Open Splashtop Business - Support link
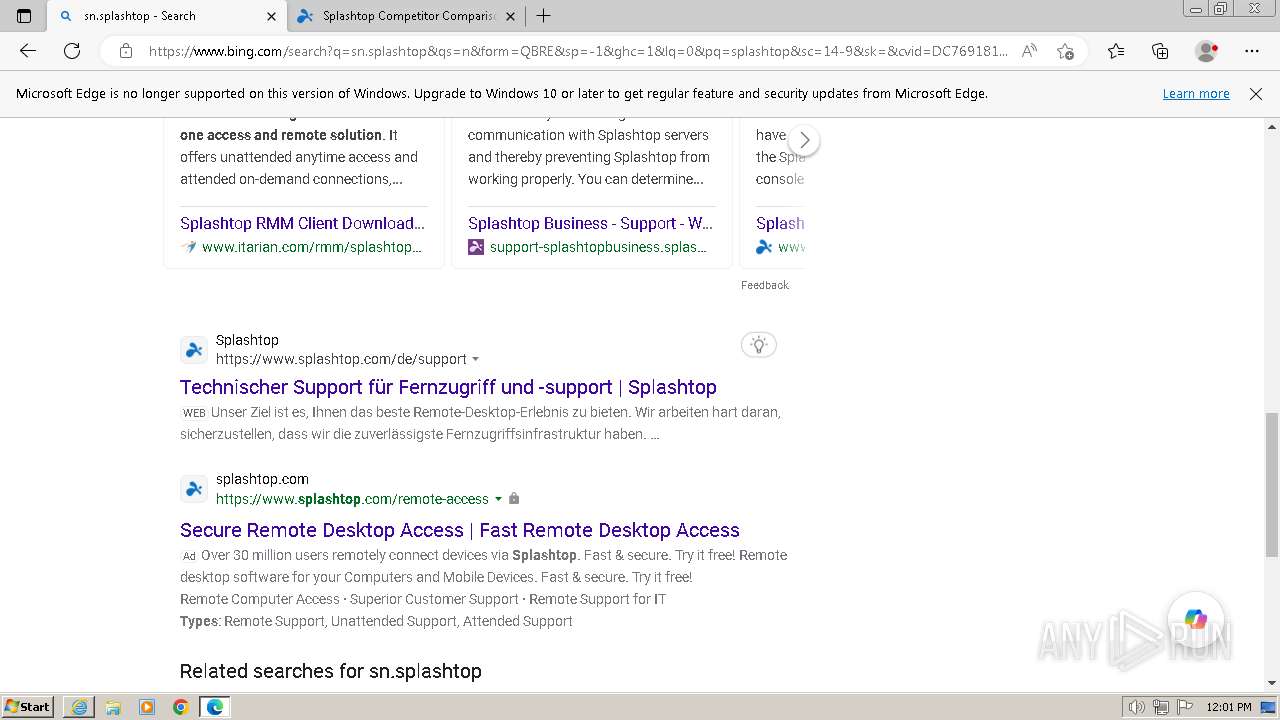 pos(590,223)
